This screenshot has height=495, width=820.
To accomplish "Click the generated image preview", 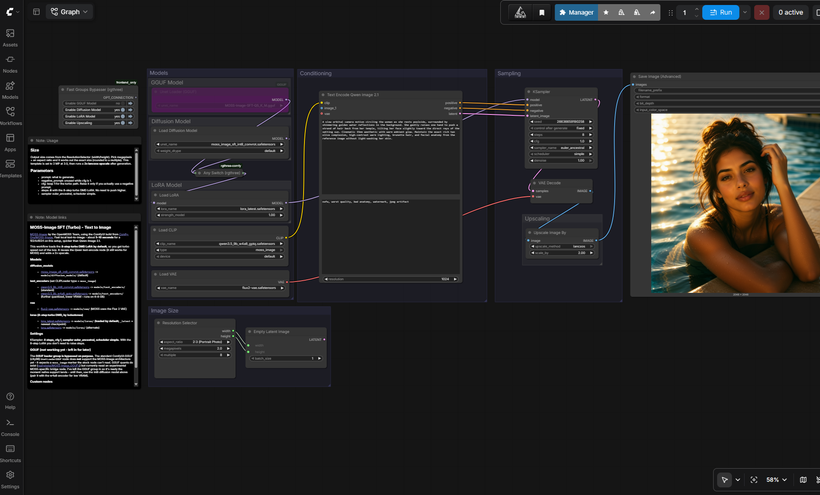I will tap(735, 203).
